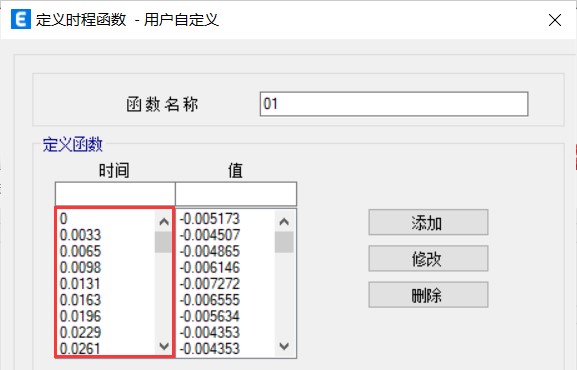Select time entry 0 in the list

[x=63, y=219]
